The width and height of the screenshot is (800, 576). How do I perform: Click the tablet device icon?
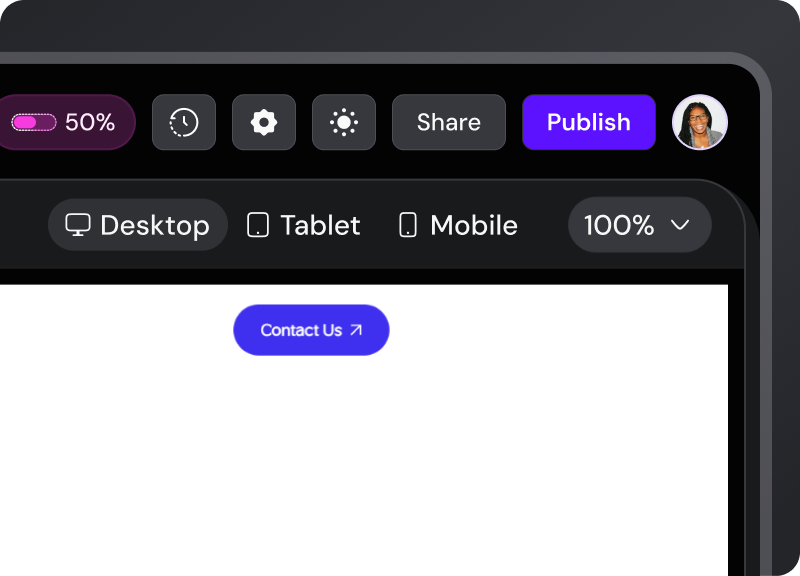(258, 225)
